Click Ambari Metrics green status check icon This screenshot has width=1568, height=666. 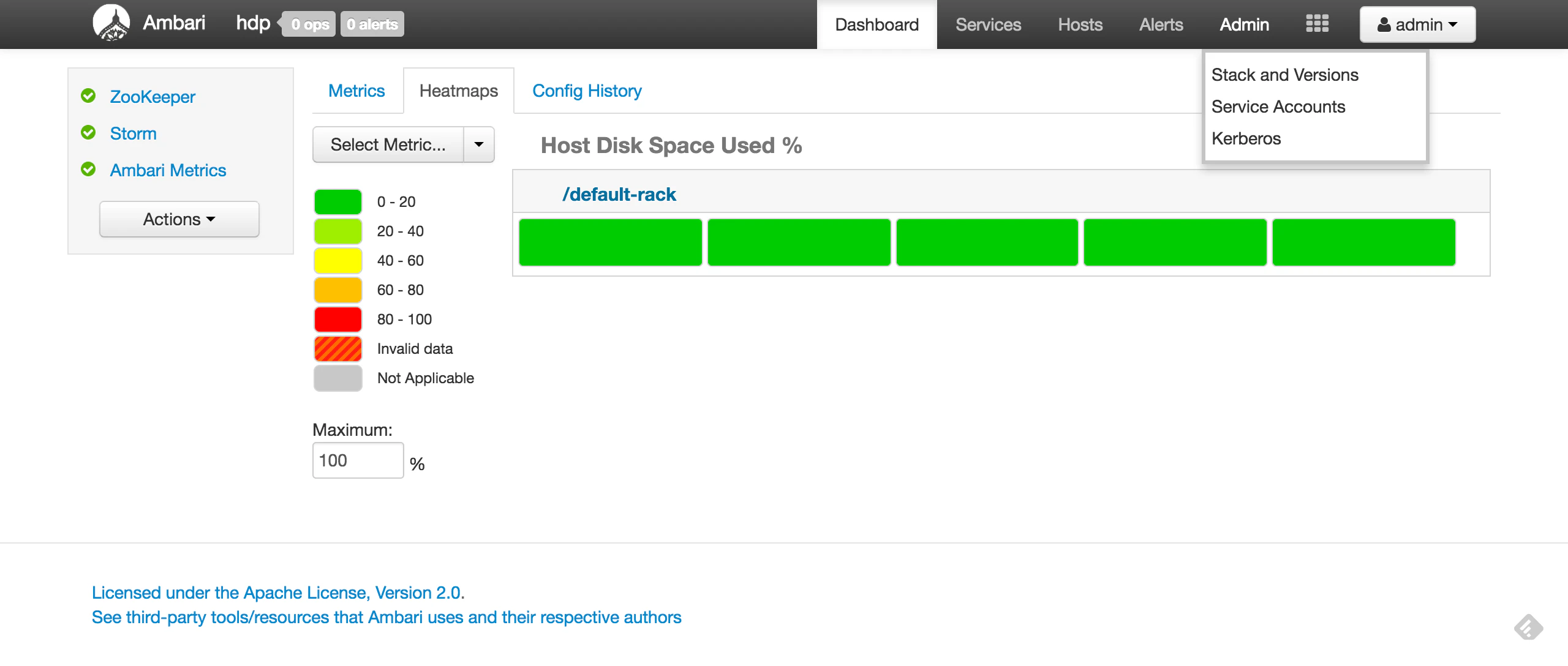[88, 169]
